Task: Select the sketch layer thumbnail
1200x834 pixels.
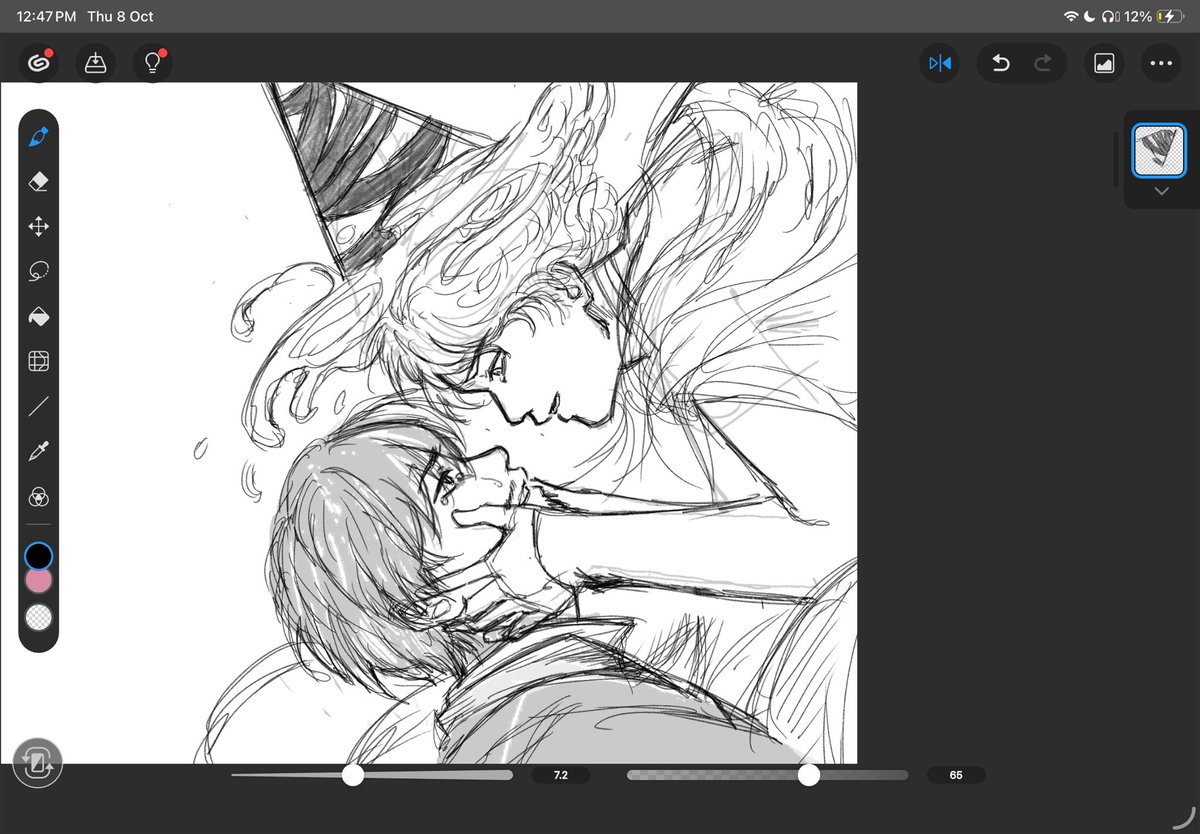Action: [1159, 151]
